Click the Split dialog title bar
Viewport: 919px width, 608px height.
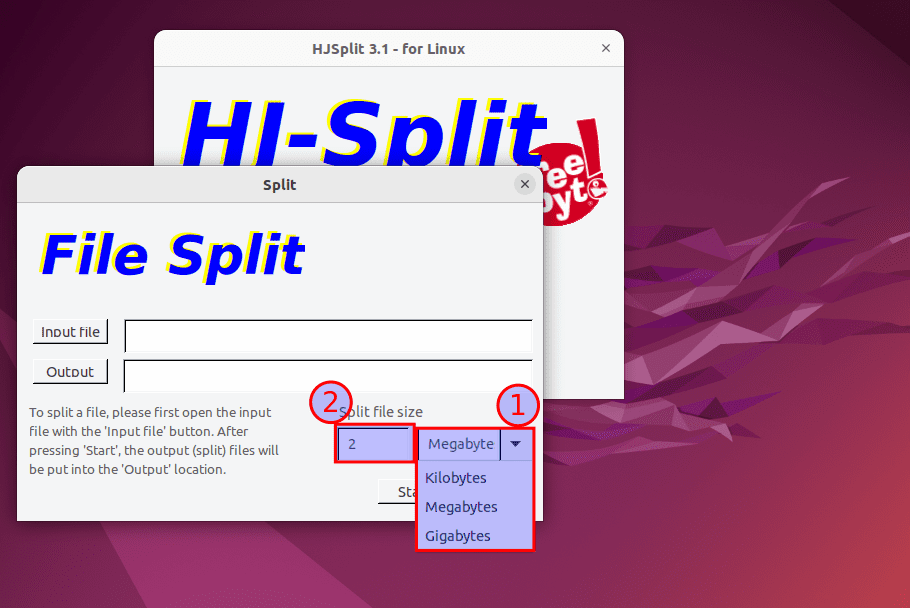click(280, 185)
